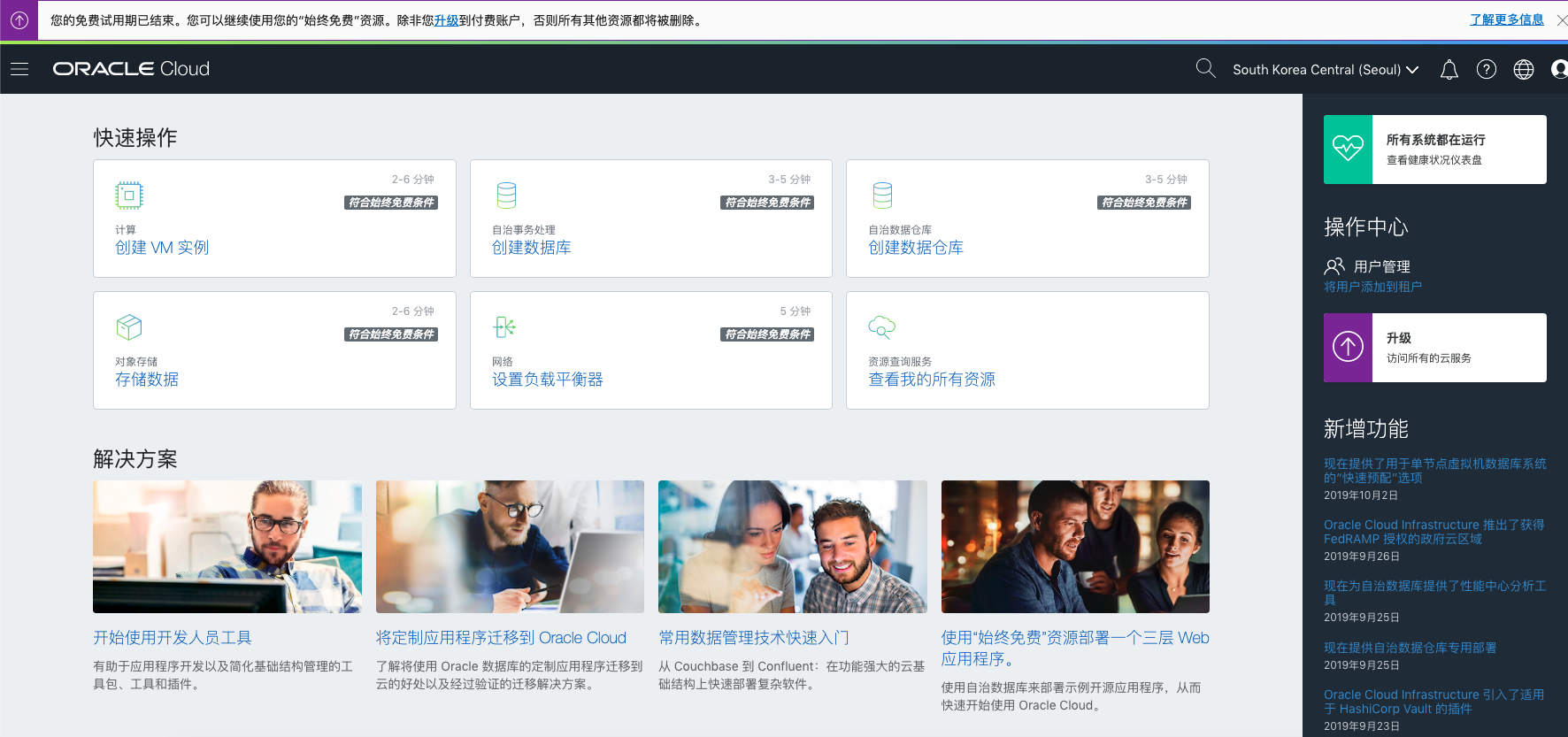
Task: Click the Oracle Cloud logo
Action: (x=131, y=69)
